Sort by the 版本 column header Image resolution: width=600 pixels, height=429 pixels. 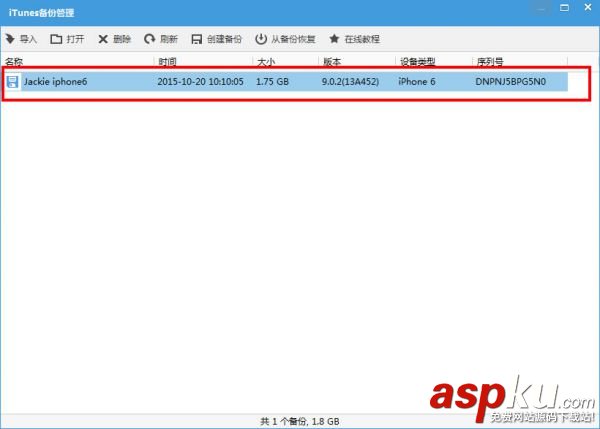(332, 62)
